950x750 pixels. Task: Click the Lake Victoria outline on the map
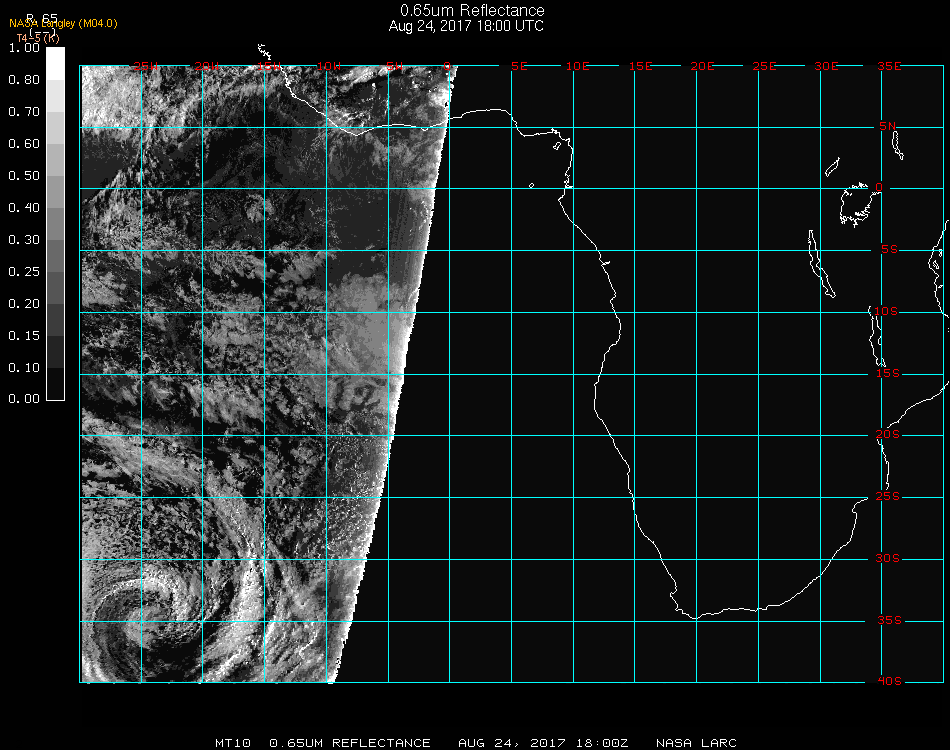pos(856,205)
